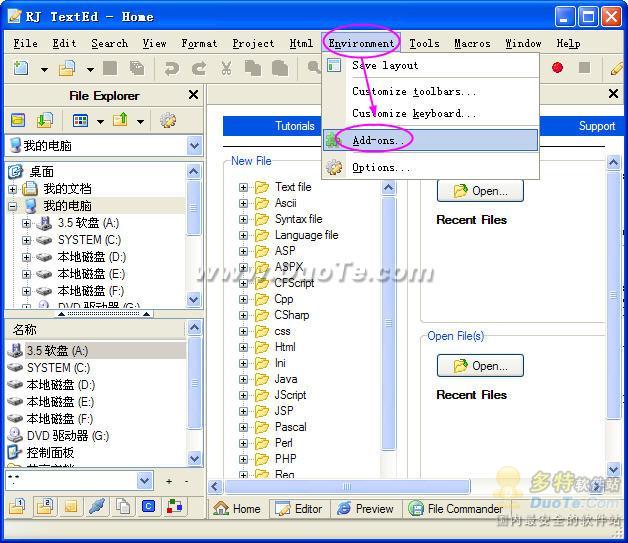The height and width of the screenshot is (543, 628).
Task: Click the Paste toolbar icon
Action: click(280, 68)
